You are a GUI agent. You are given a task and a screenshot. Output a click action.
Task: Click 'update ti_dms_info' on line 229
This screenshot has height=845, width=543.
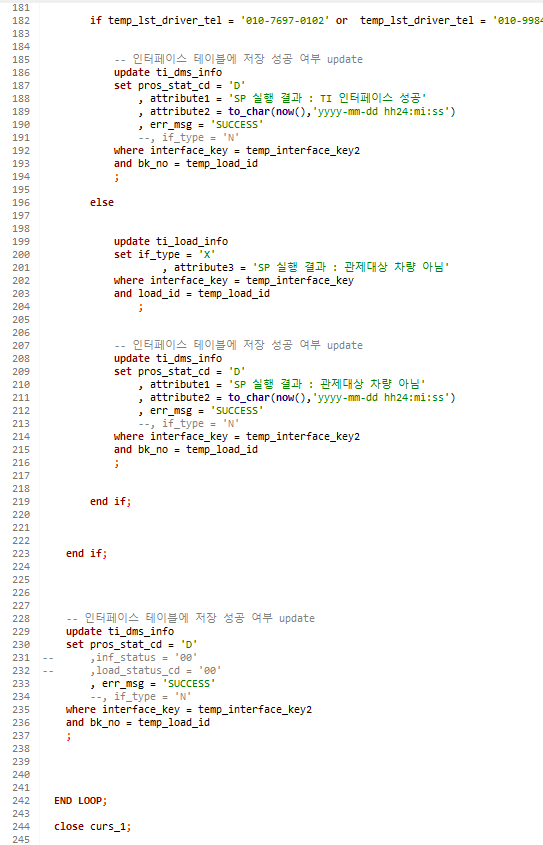[x=120, y=632]
